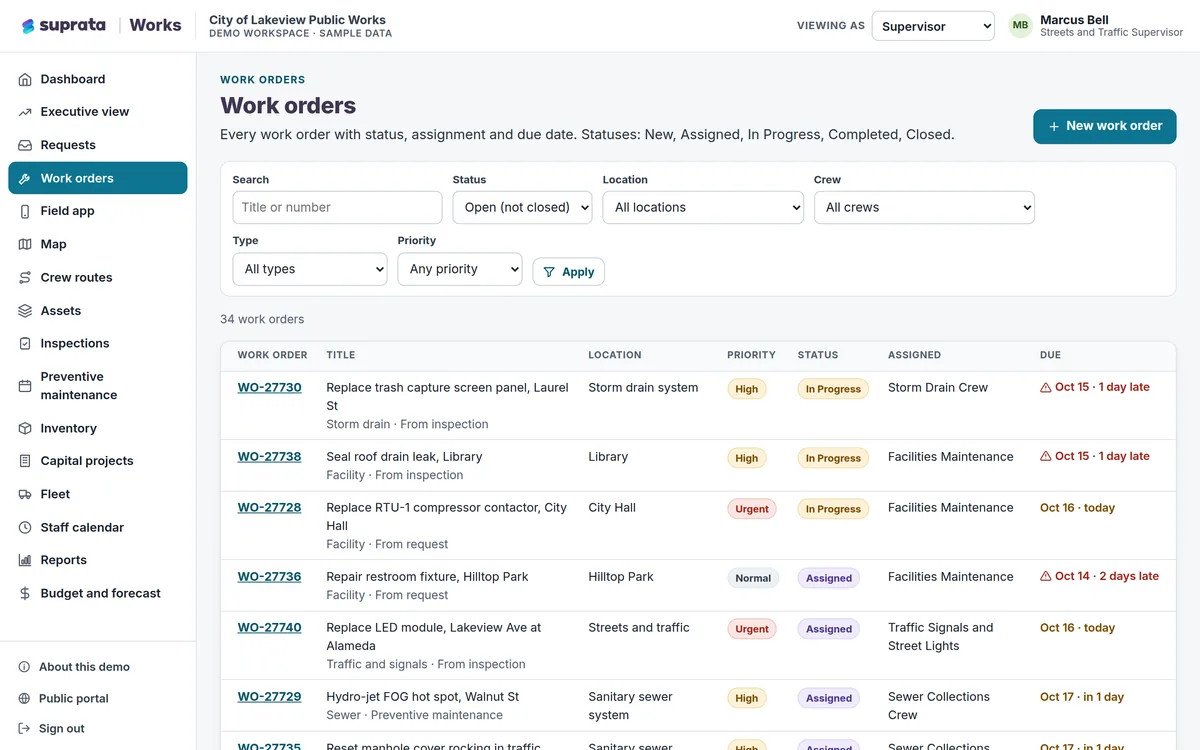Open the Priority filter dropdown
The height and width of the screenshot is (750, 1200).
click(460, 269)
